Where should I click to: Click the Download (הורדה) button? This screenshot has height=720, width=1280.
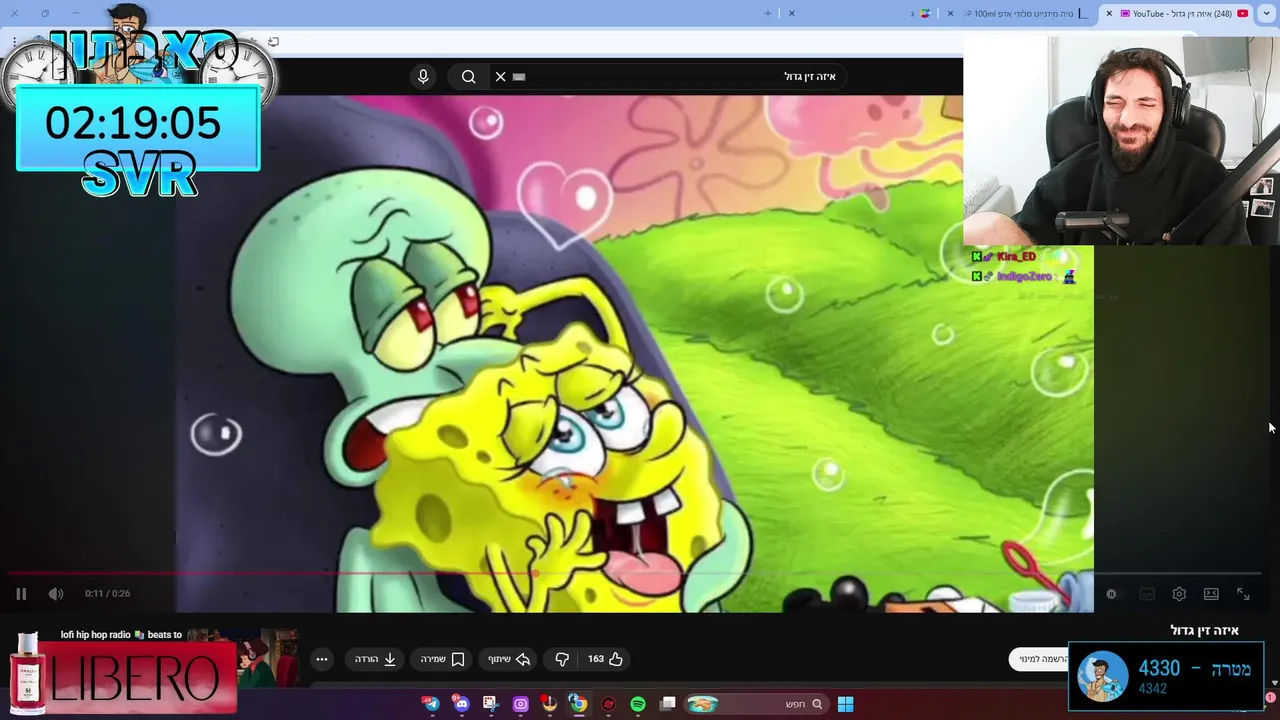pyautogui.click(x=375, y=659)
